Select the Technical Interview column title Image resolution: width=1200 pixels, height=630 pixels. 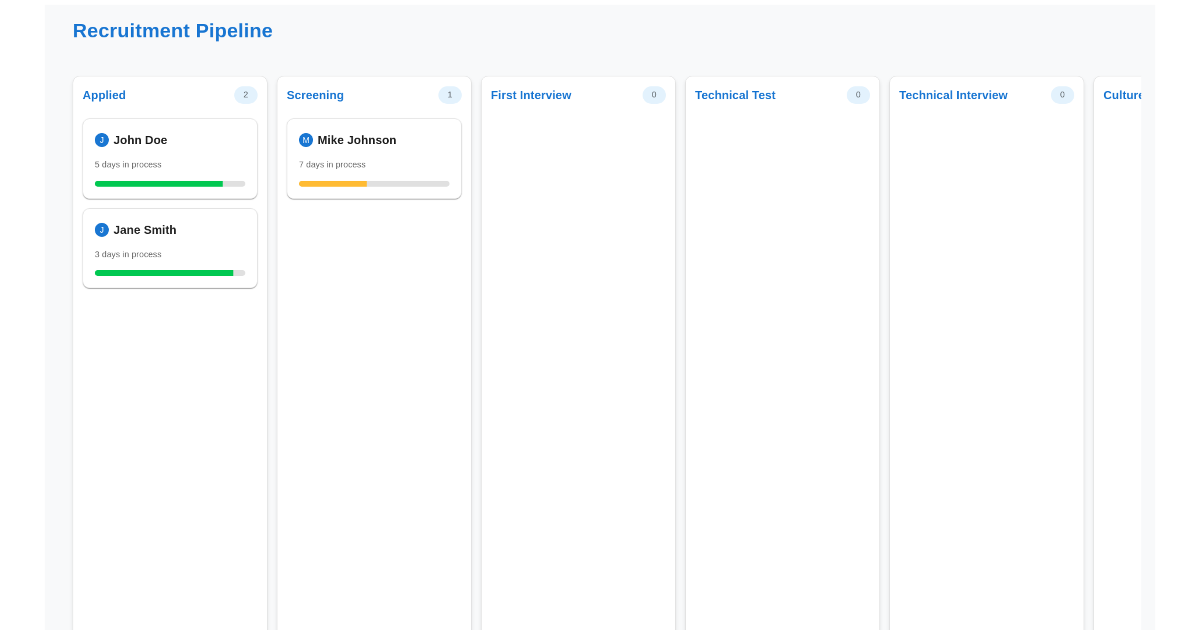click(953, 95)
